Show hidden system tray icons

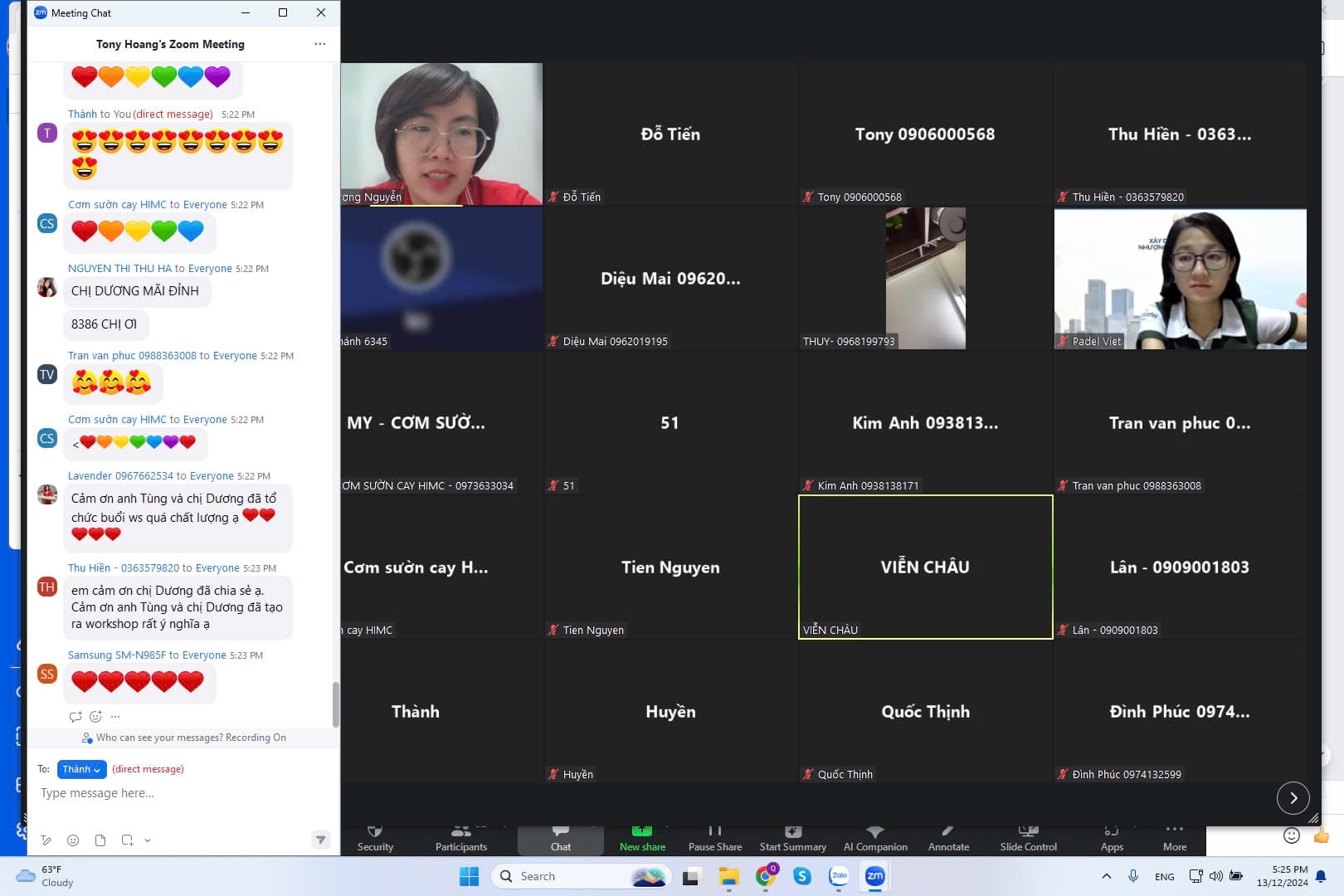(x=1106, y=876)
